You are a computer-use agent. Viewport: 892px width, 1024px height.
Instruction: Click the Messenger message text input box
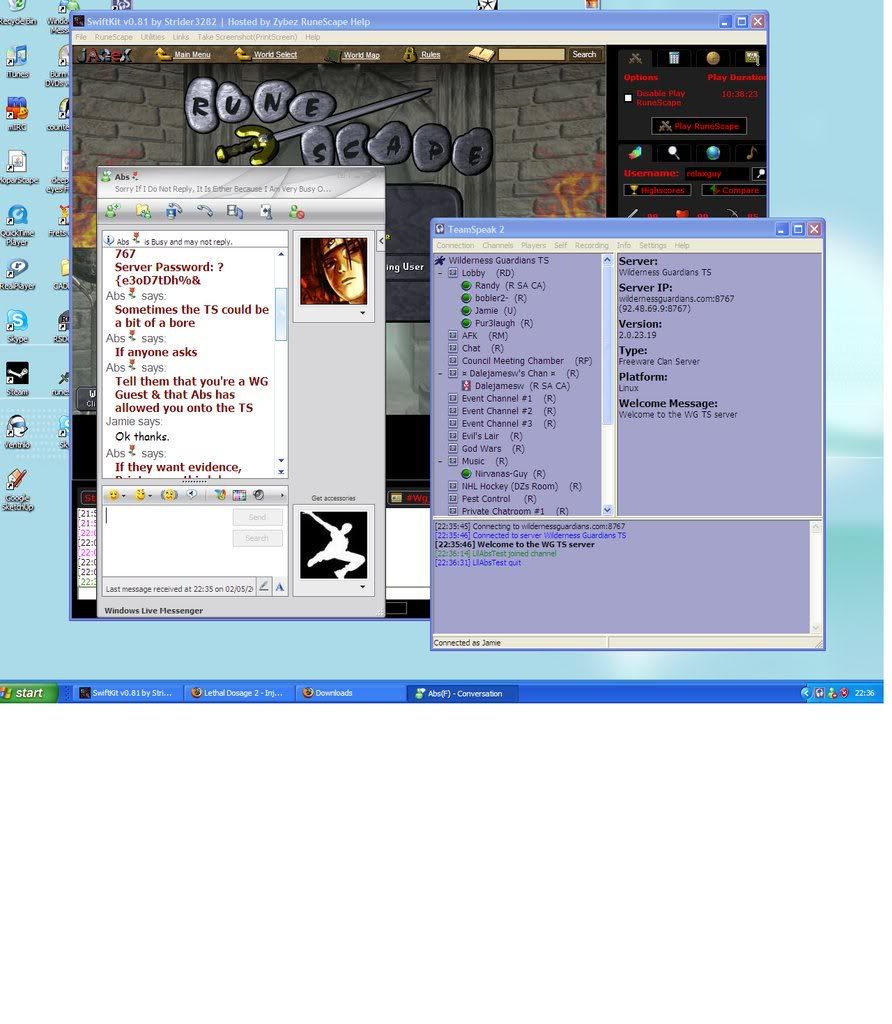167,542
